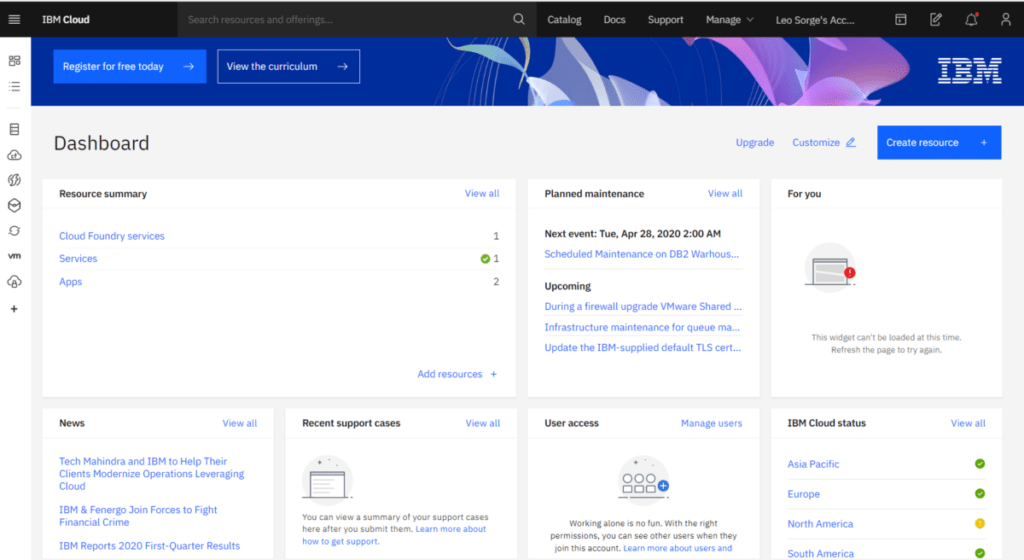
Task: Open the notifications bell
Action: 971,20
